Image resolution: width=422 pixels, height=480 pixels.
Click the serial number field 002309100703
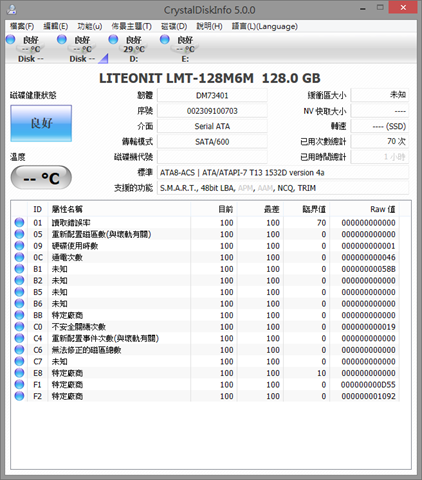click(x=212, y=111)
